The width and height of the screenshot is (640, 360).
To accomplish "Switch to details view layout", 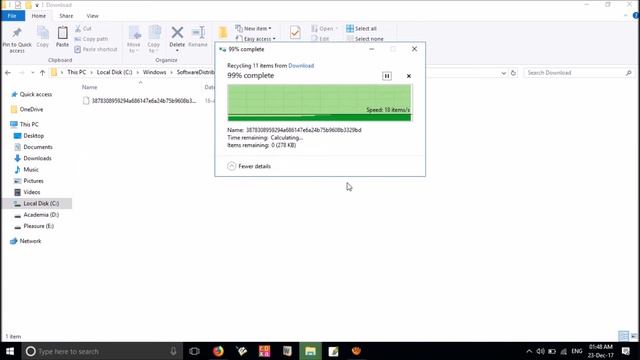I will (x=623, y=336).
